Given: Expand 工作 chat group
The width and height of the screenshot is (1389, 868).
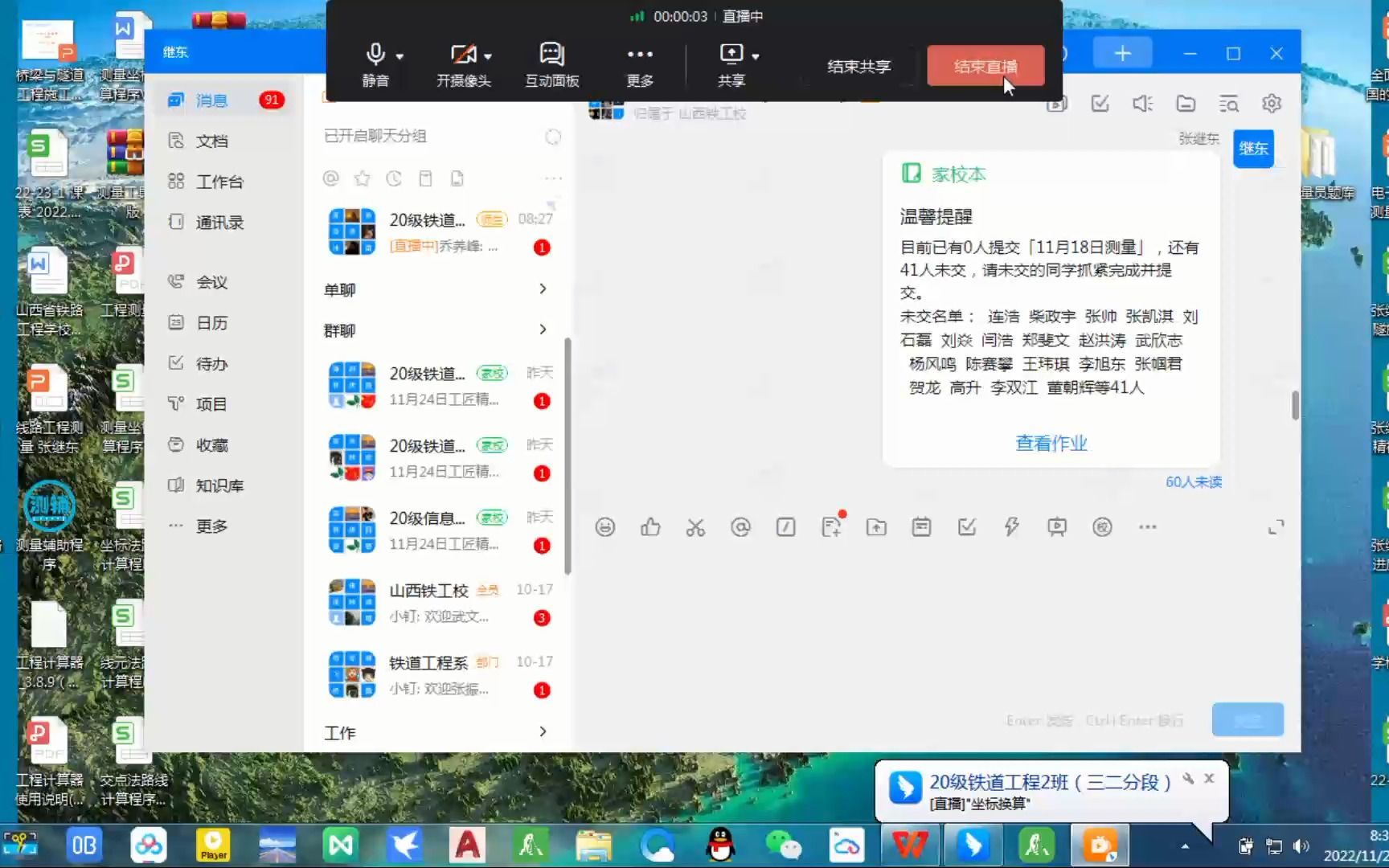Looking at the screenshot, I should [x=436, y=732].
